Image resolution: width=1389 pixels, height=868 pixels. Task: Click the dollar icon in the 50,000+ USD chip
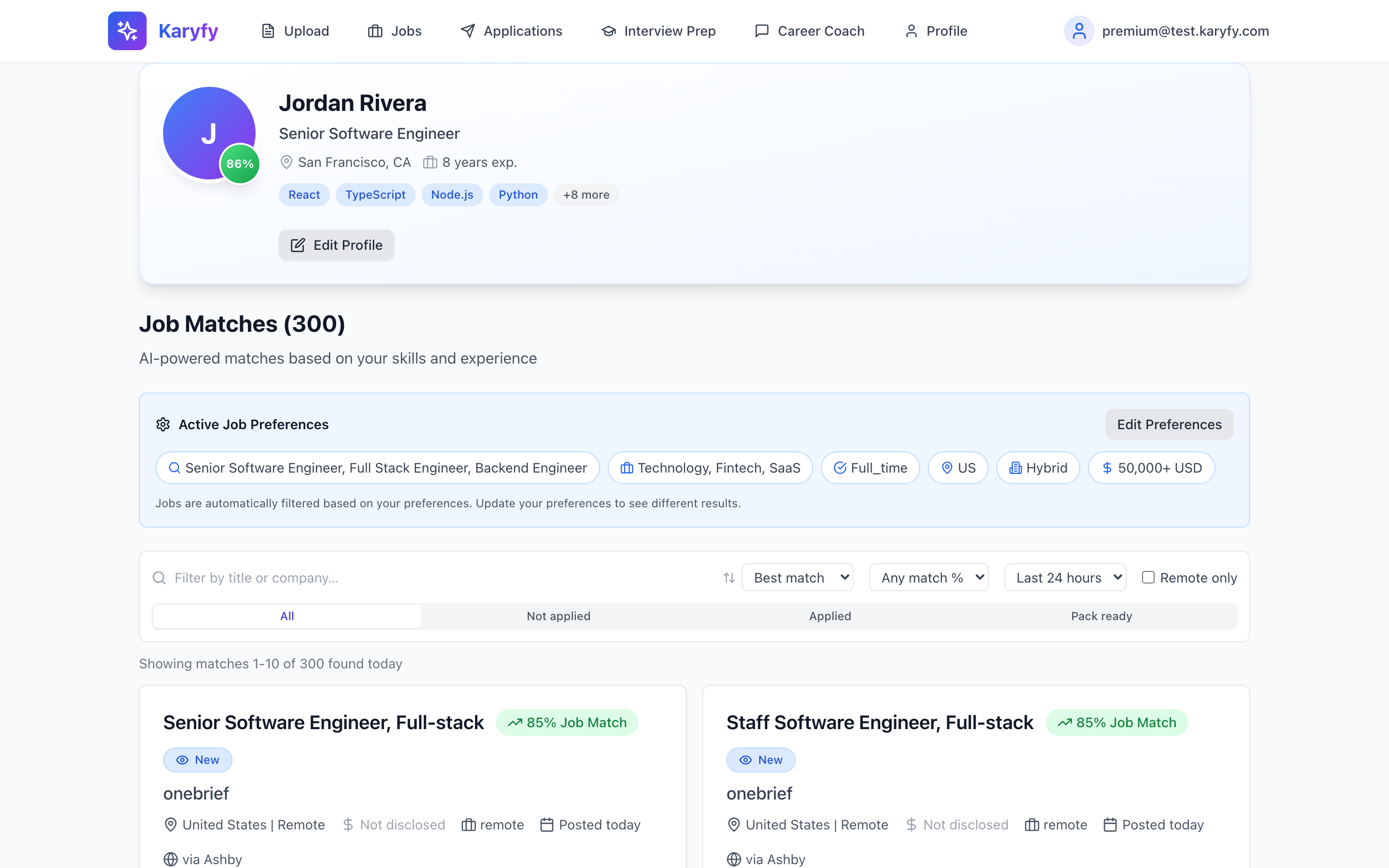coord(1107,468)
